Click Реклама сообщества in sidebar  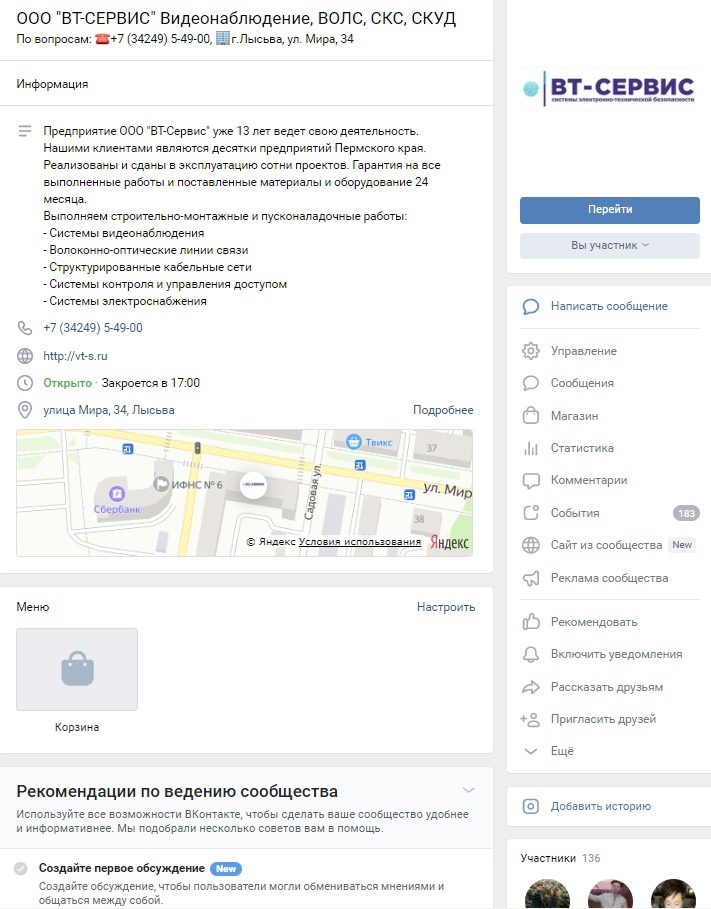coord(610,578)
